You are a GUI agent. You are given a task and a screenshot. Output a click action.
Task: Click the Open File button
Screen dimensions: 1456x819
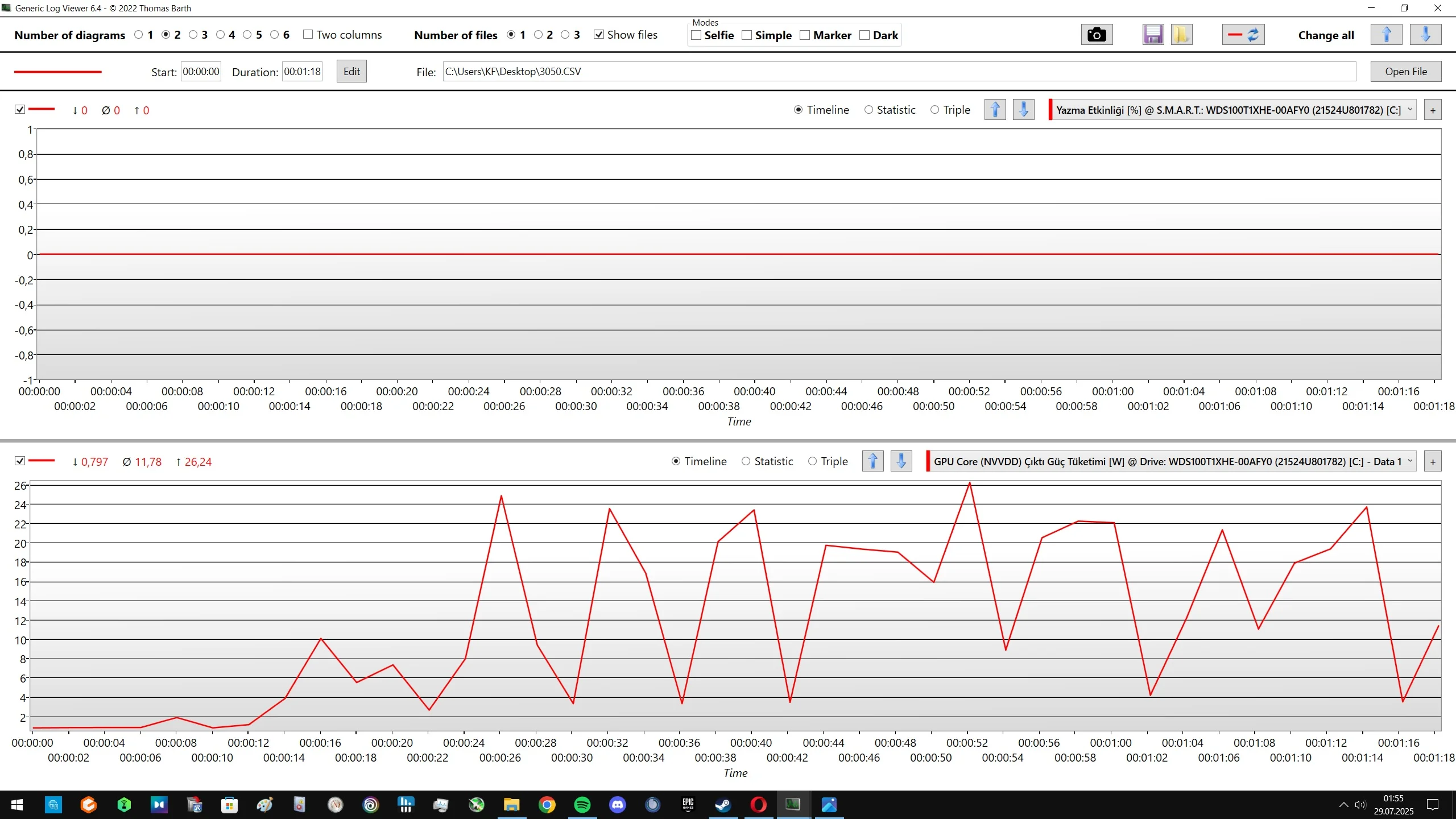click(x=1405, y=72)
